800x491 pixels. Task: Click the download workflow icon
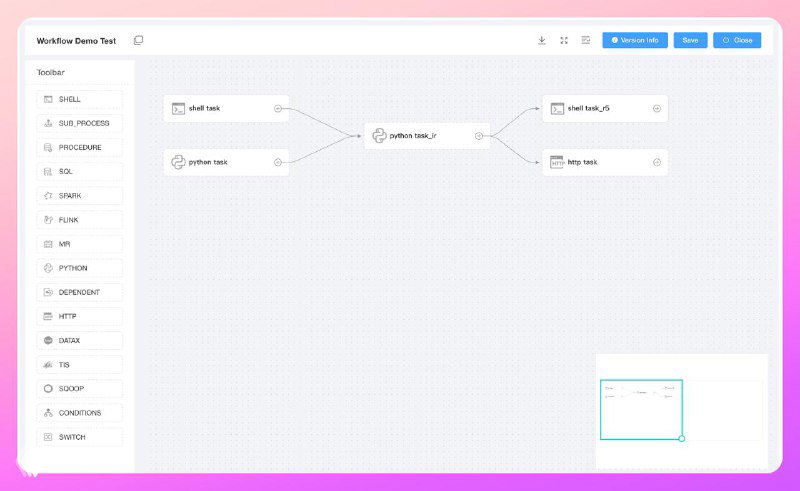click(542, 40)
